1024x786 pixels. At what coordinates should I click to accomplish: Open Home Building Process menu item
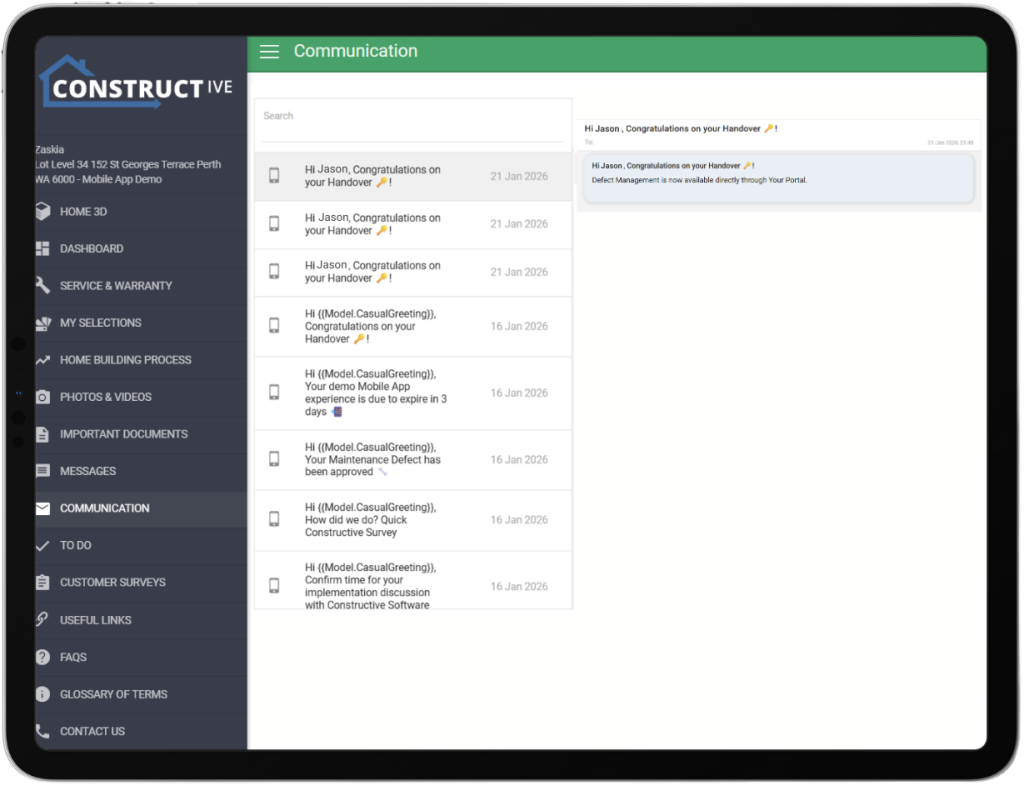coord(125,360)
